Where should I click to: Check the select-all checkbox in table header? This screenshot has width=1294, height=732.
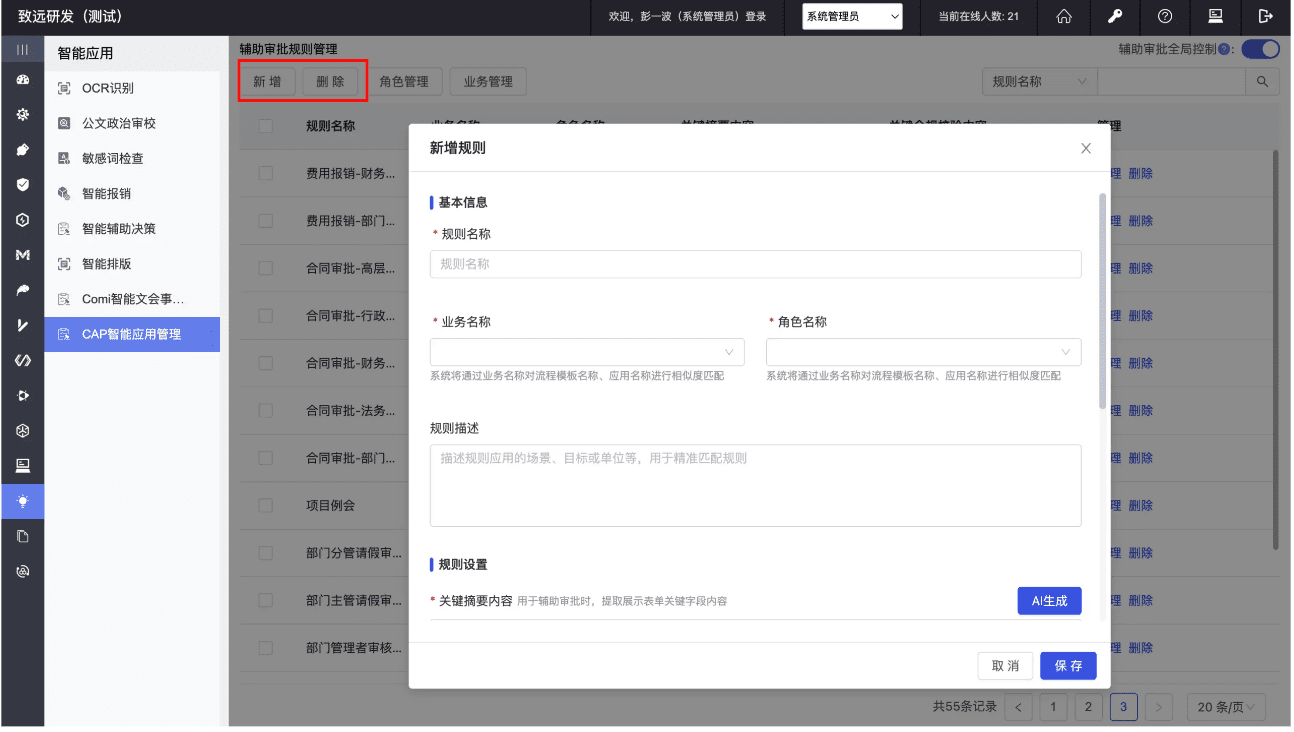click(265, 127)
